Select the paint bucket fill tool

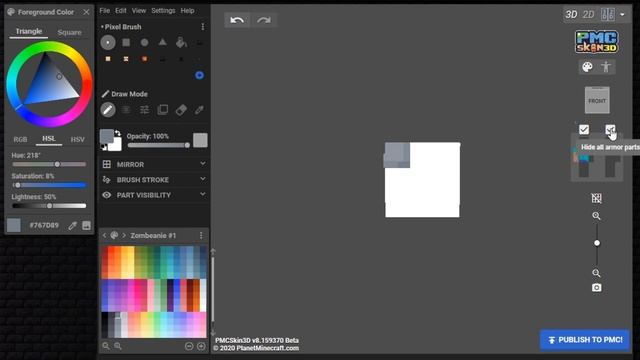point(181,42)
